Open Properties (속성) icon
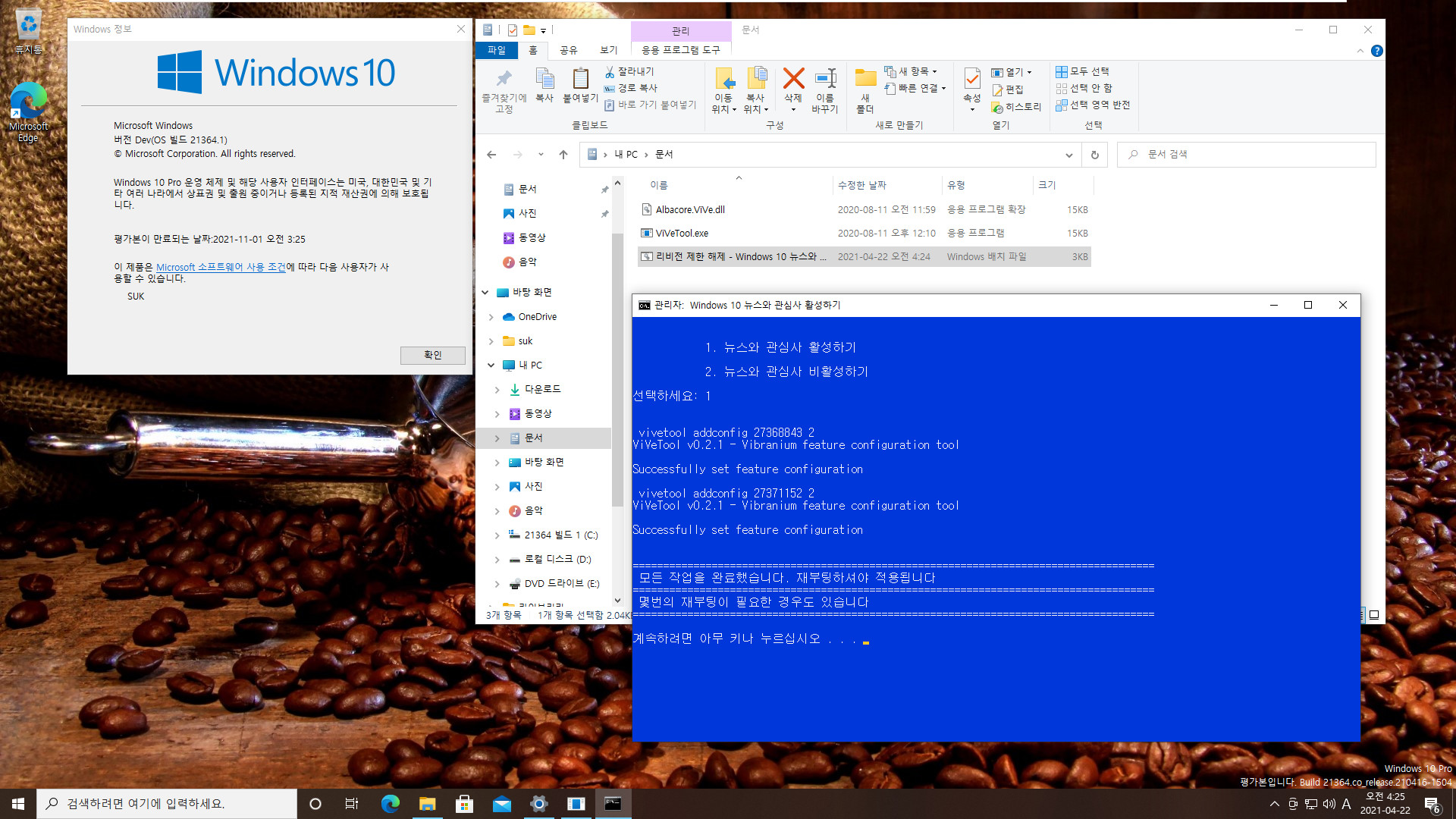The image size is (1456, 819). (972, 79)
